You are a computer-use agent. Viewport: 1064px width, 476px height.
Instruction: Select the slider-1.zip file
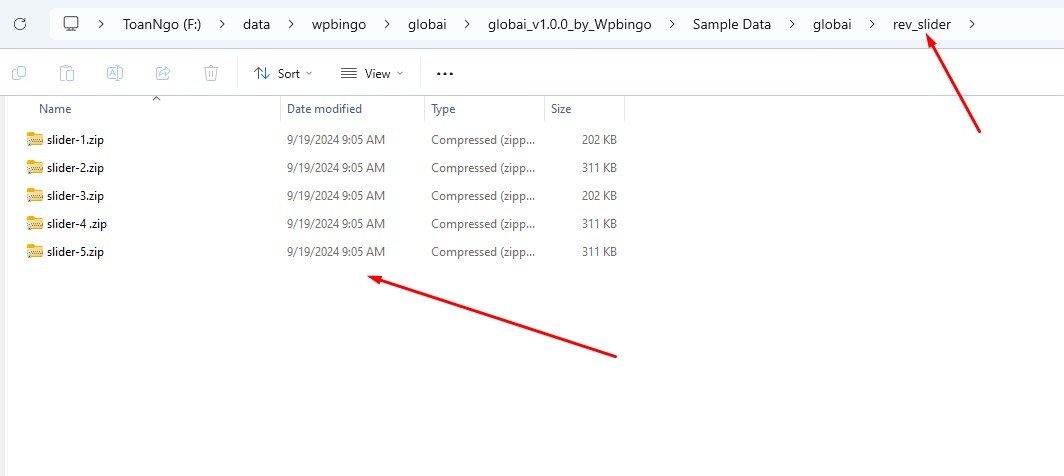point(75,140)
